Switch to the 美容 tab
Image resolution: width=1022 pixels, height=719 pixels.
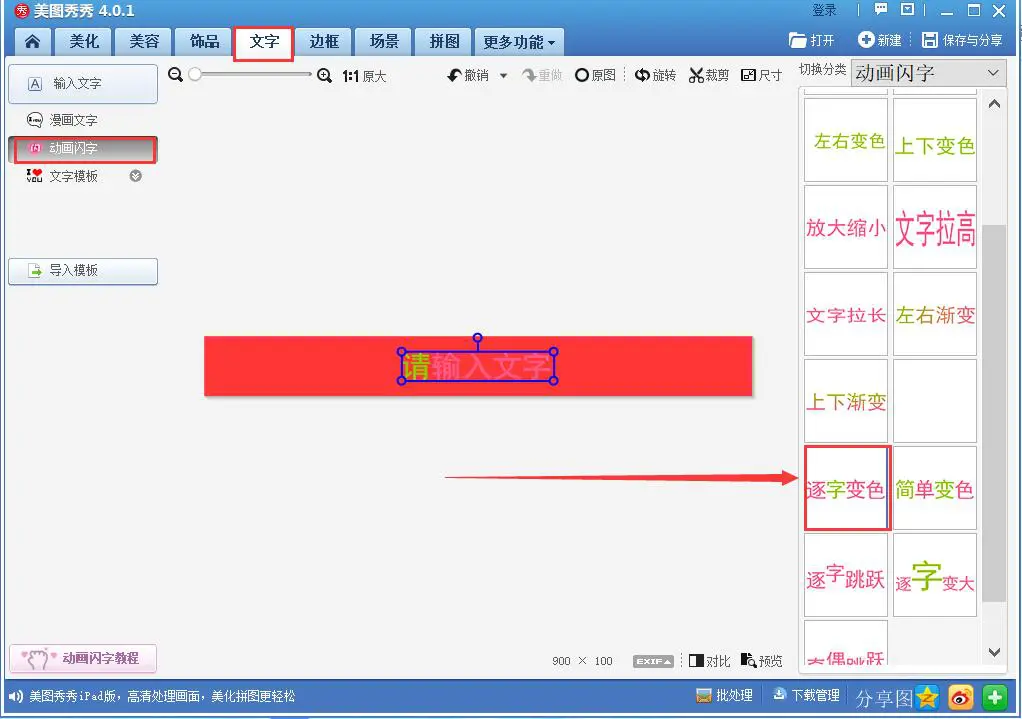pos(144,42)
